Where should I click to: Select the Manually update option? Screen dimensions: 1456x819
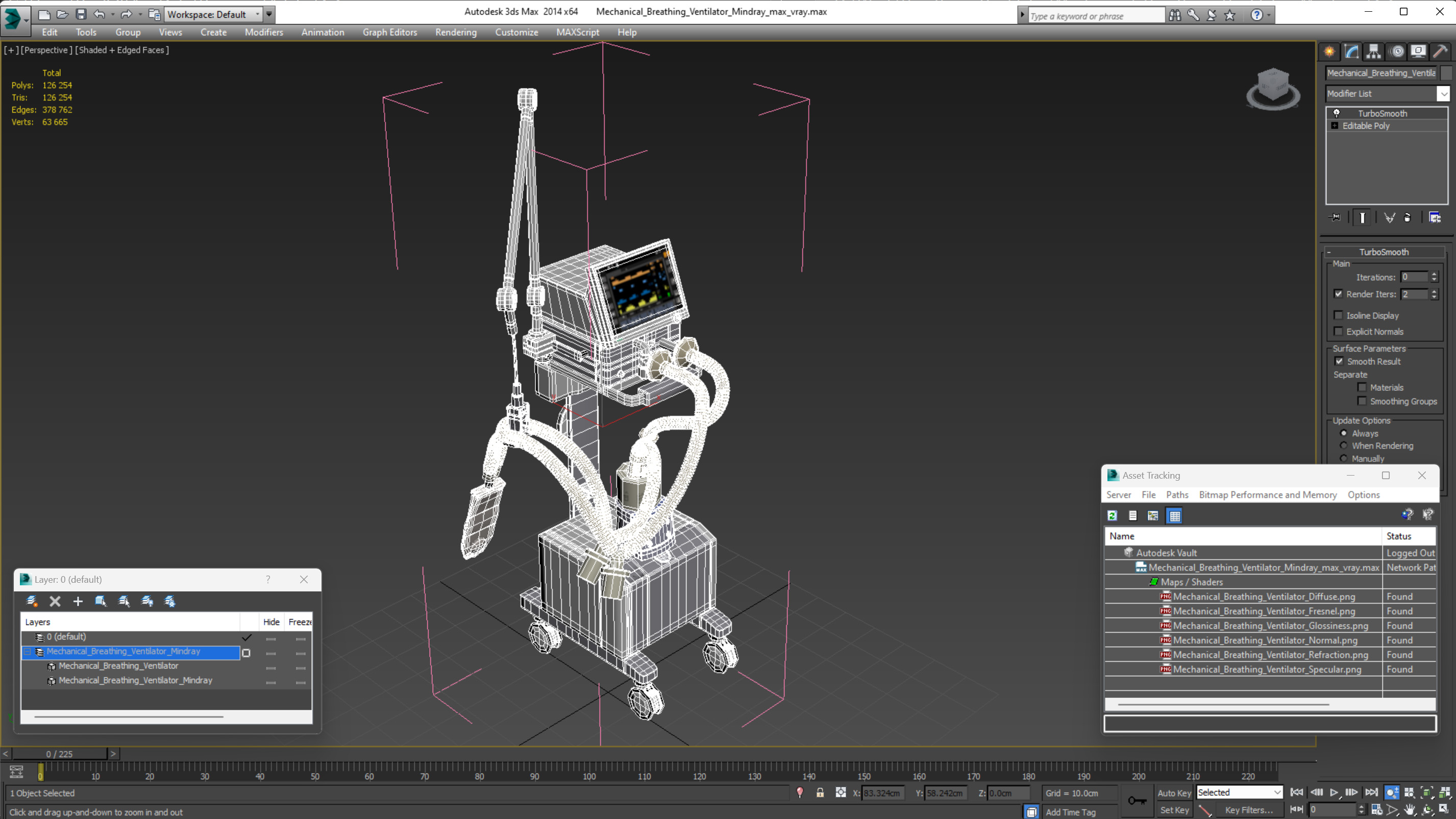coord(1344,458)
